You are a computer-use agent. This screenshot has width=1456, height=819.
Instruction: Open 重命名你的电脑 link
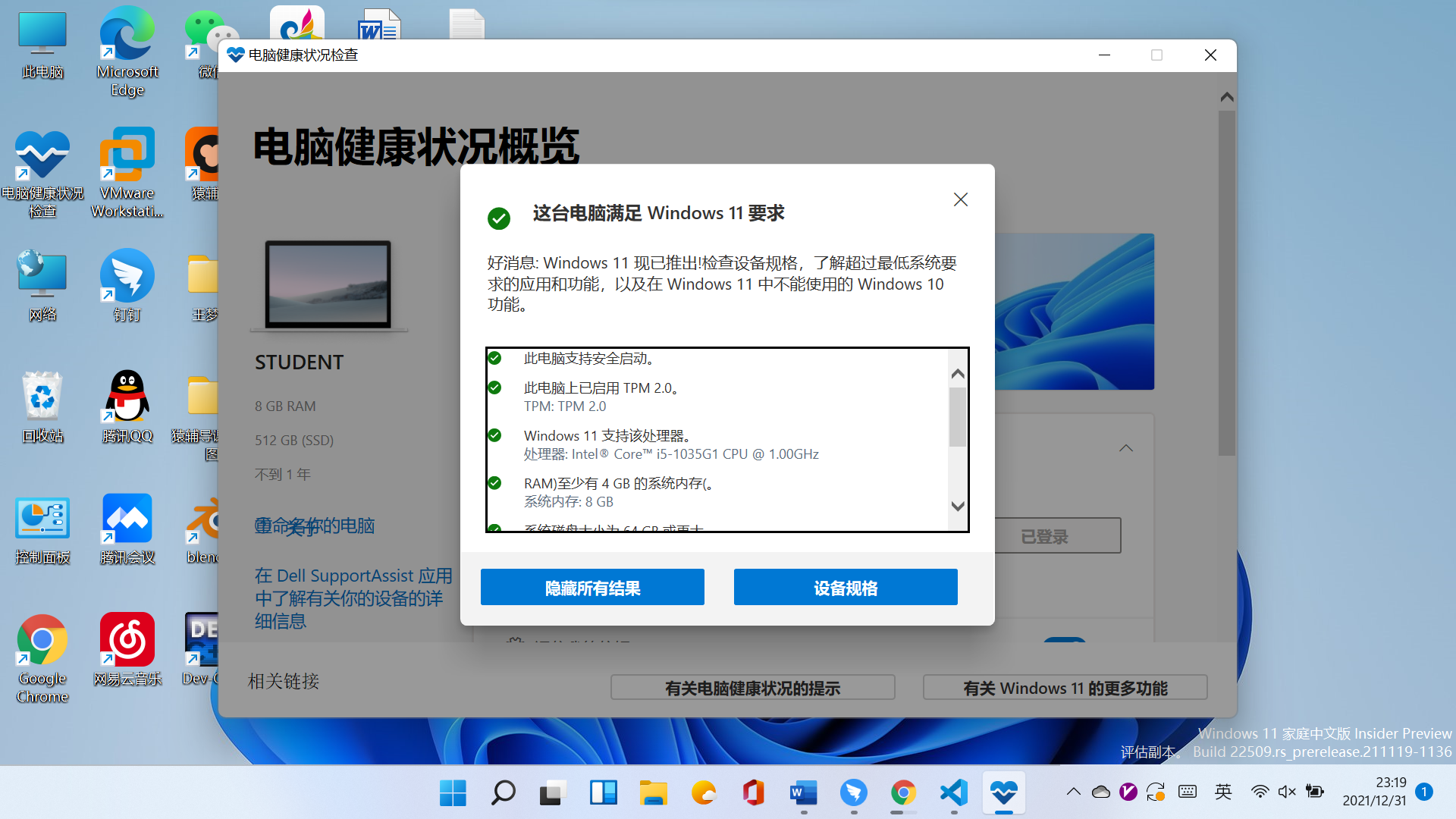315,526
